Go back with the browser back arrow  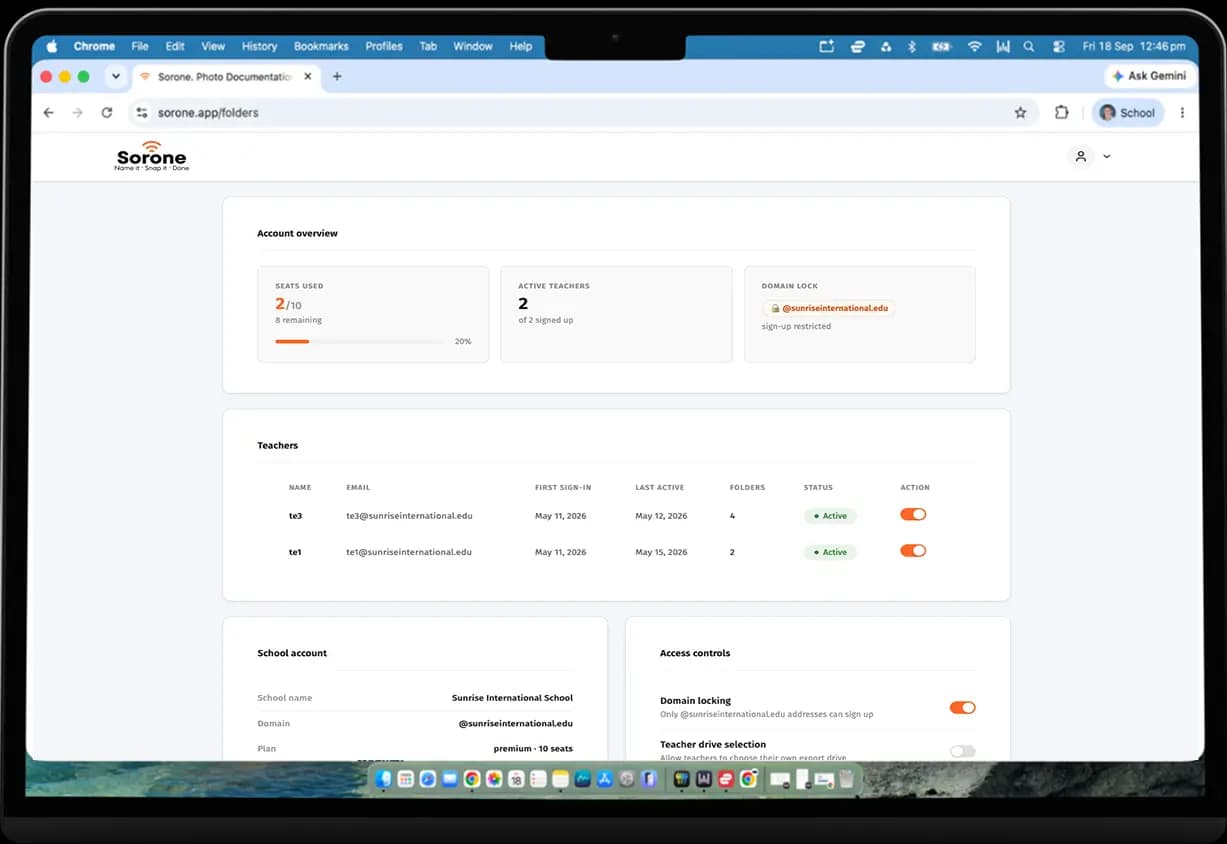pos(48,113)
